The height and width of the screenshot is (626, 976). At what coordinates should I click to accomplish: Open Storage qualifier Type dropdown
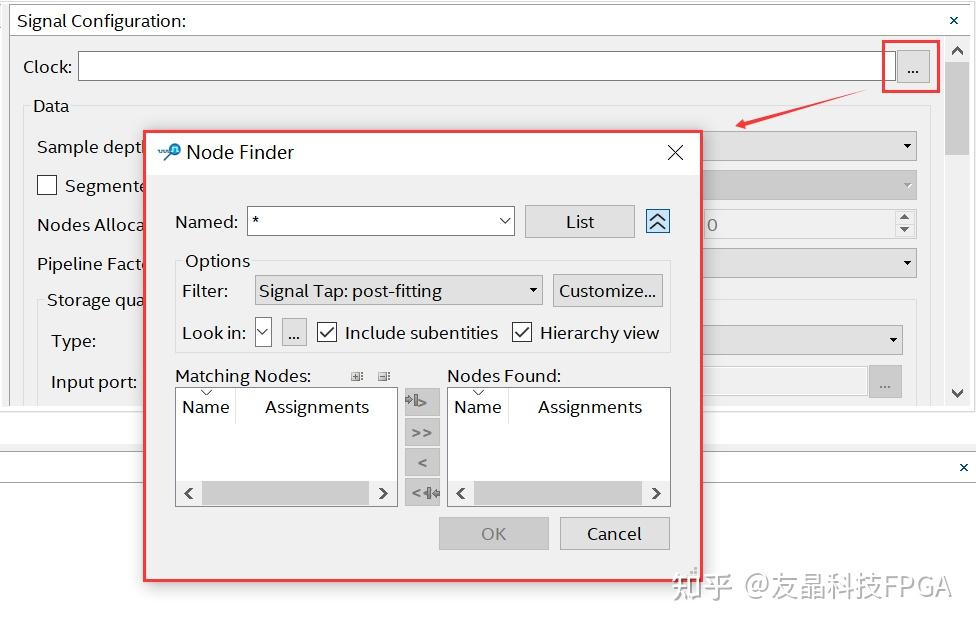tap(893, 340)
